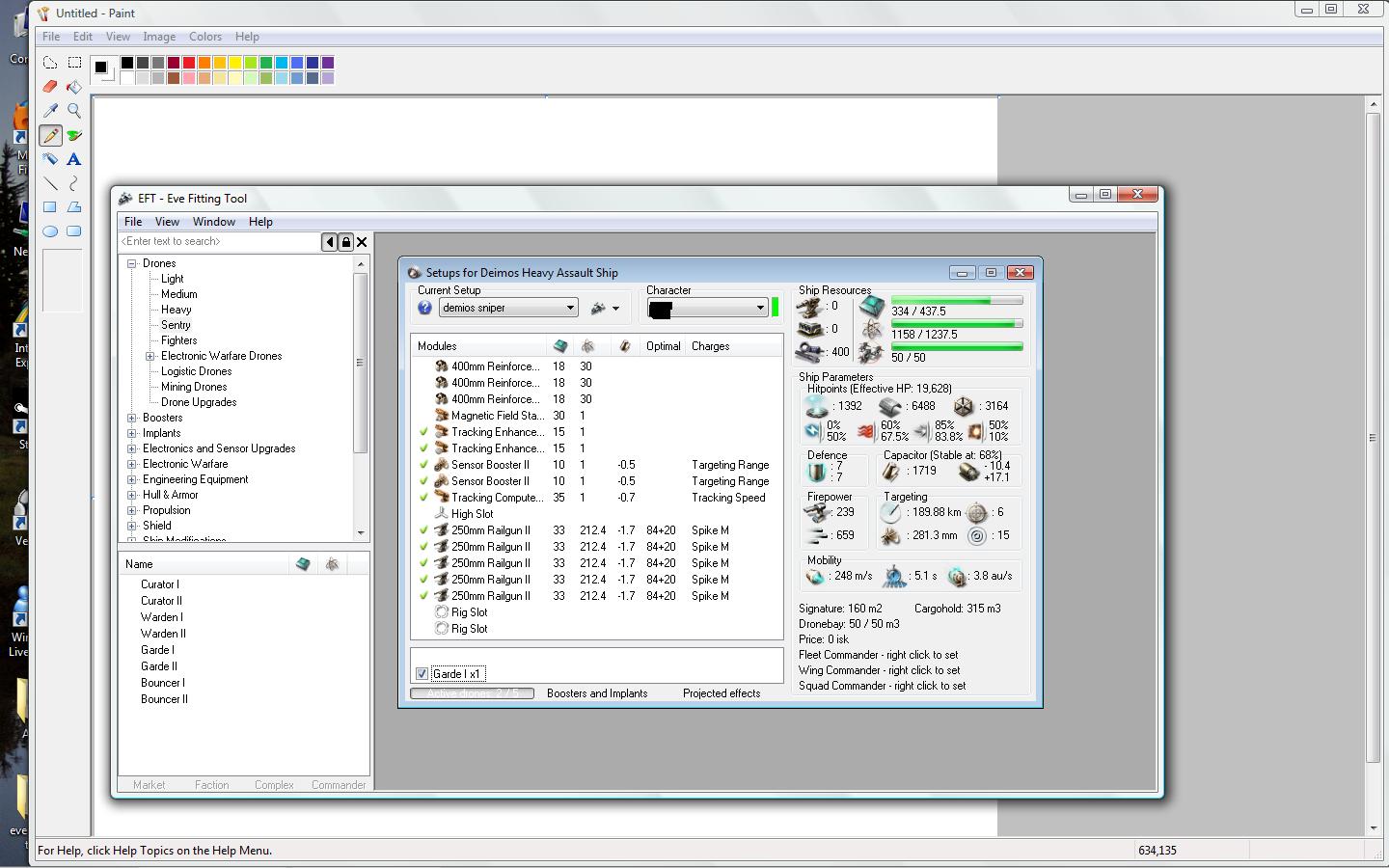The width and height of the screenshot is (1389, 868).
Task: Open the Window menu in EFT
Action: pyautogui.click(x=214, y=222)
